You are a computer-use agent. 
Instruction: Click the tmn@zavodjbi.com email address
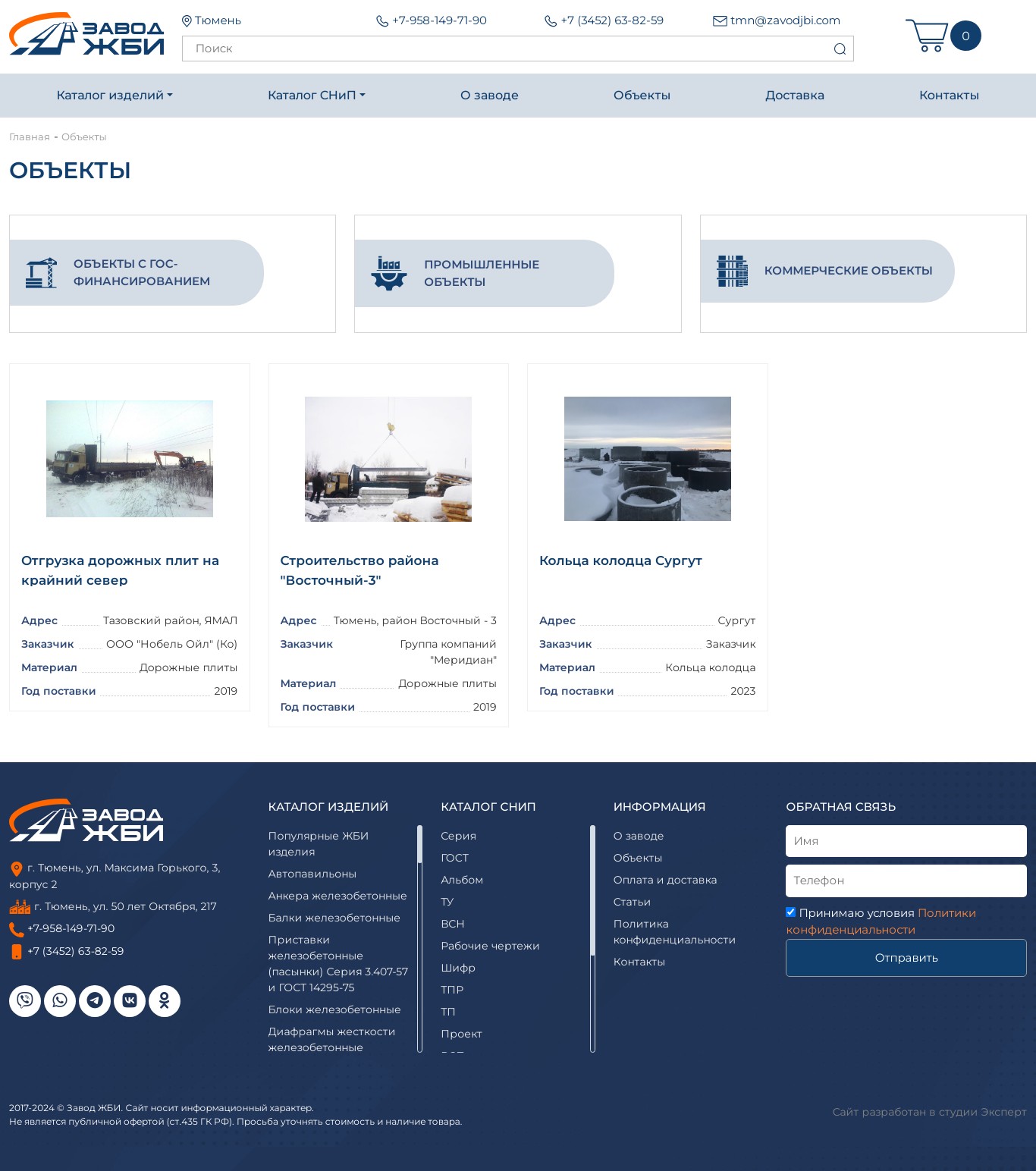tap(785, 20)
